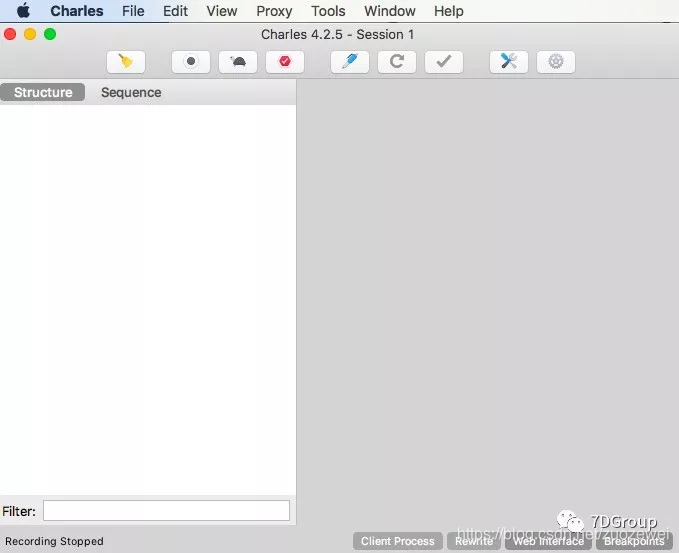The height and width of the screenshot is (553, 679).
Task: Open the Charles application menu
Action: click(77, 11)
